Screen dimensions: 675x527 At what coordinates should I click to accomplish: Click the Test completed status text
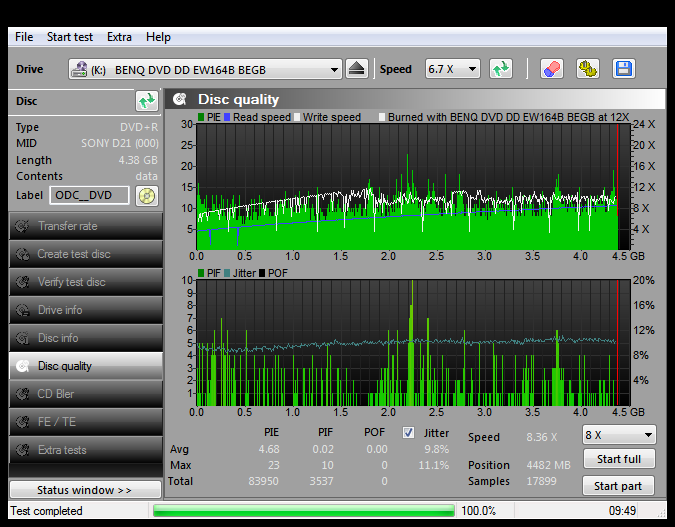point(46,511)
